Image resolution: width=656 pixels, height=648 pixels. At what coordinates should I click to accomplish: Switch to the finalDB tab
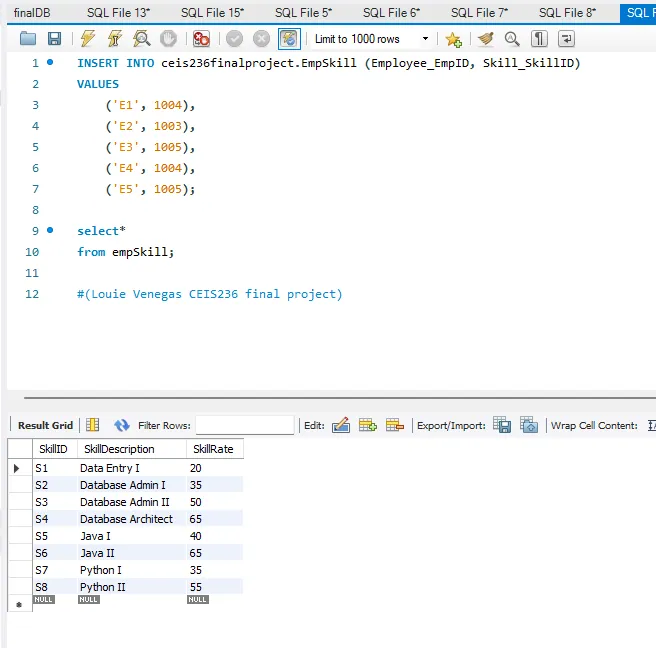[32, 13]
